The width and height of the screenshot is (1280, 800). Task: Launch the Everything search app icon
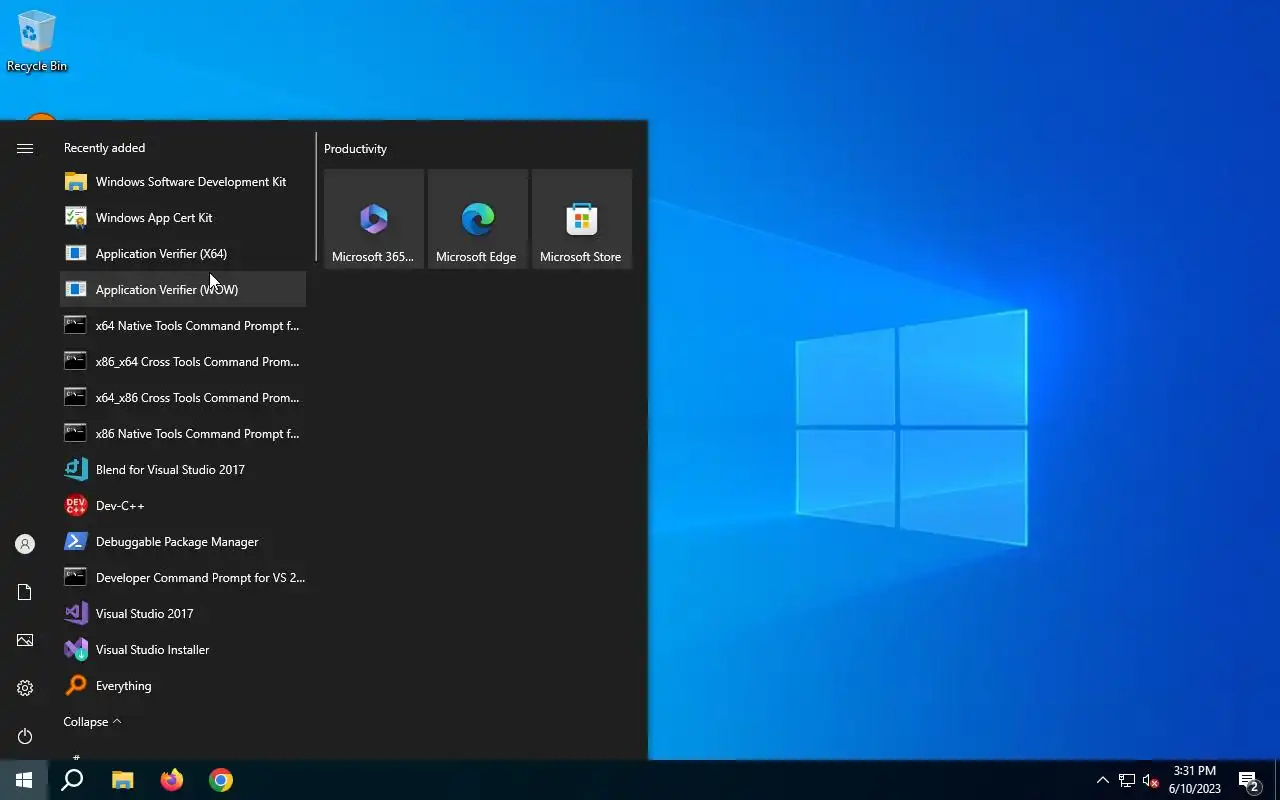tap(76, 686)
